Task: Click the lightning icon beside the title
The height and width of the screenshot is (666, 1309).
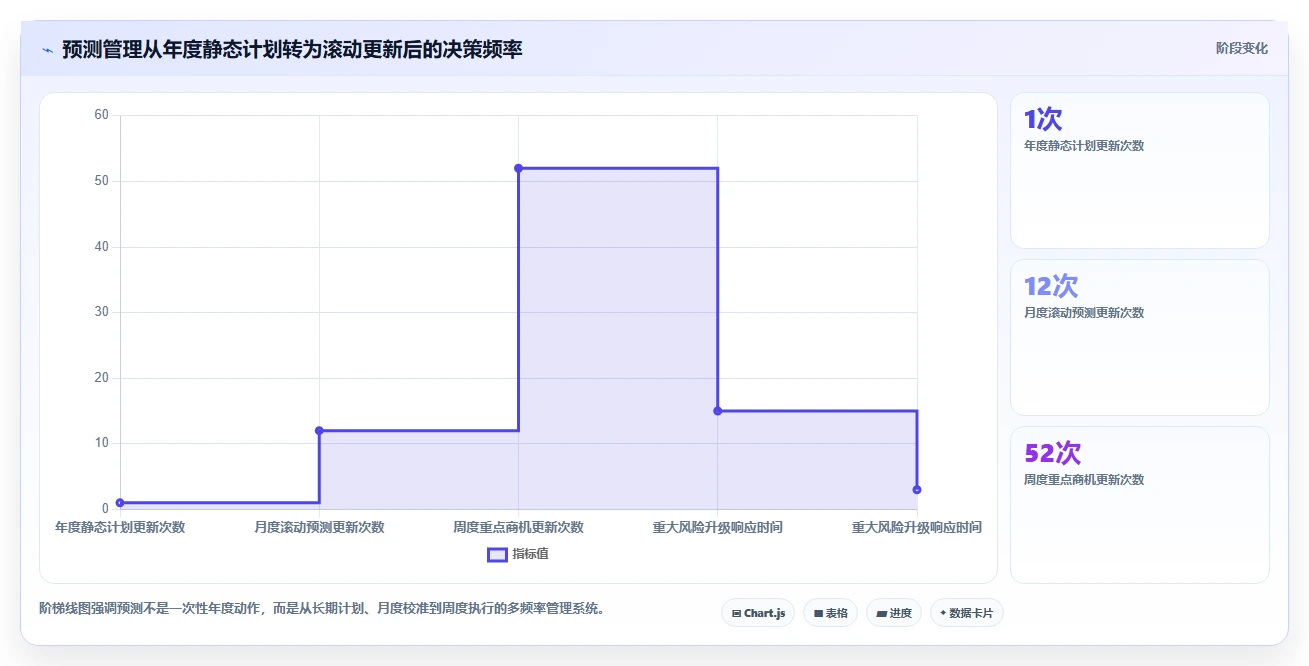Action: point(47,49)
